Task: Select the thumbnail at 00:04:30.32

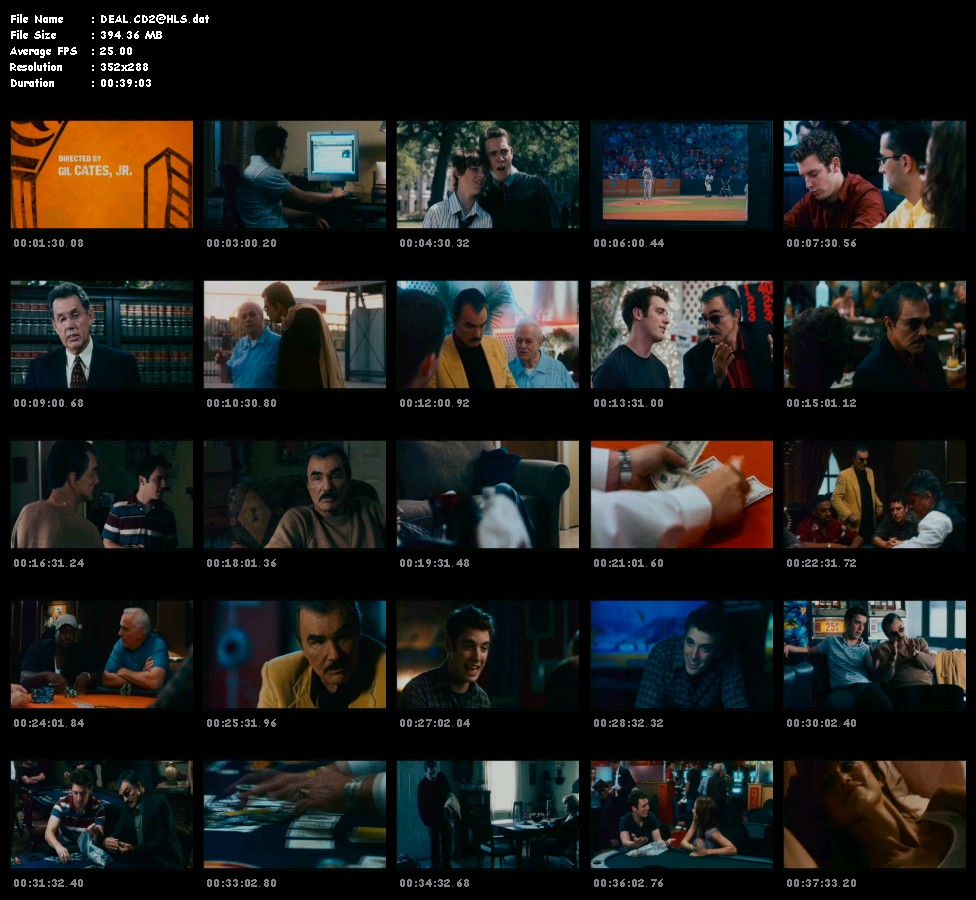Action: pyautogui.click(x=488, y=174)
